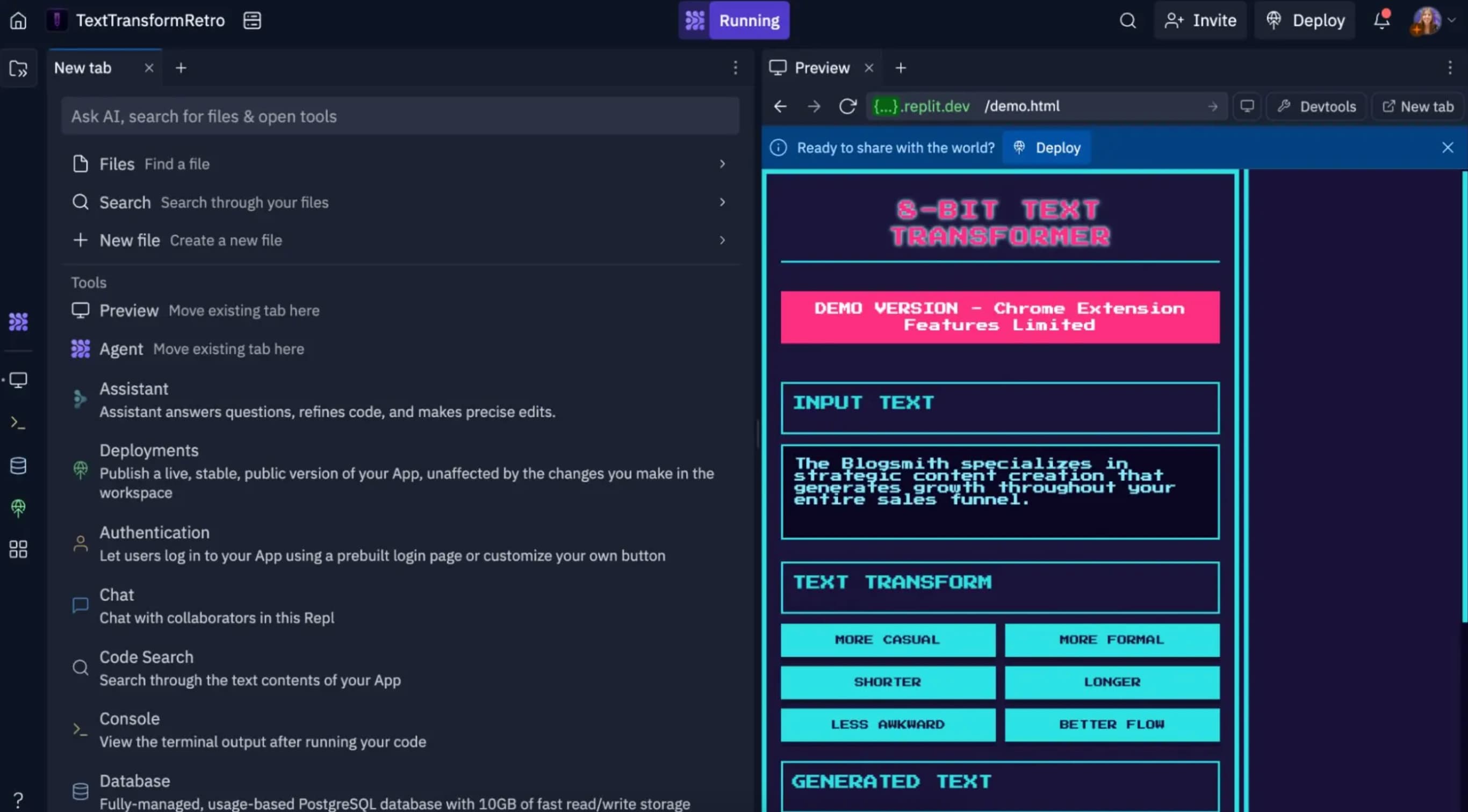The height and width of the screenshot is (812, 1468).
Task: Open preview in New tab button
Action: tap(1418, 106)
